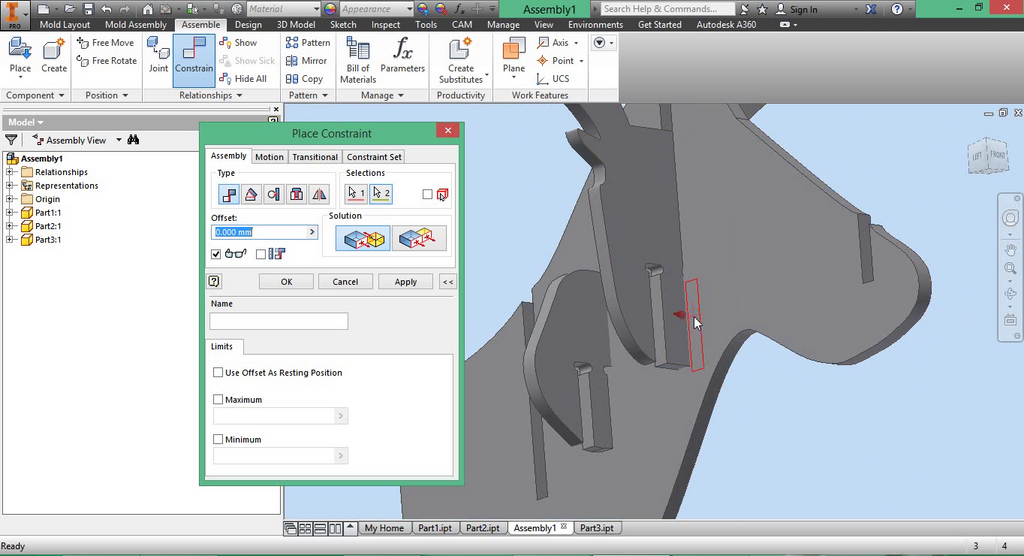The image size is (1024, 556).
Task: Toggle Pick part first checkbox
Action: [427, 194]
